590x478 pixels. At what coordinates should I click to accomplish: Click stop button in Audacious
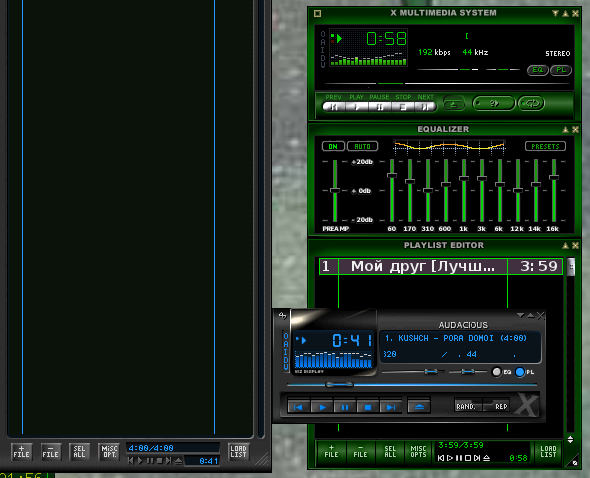point(368,407)
